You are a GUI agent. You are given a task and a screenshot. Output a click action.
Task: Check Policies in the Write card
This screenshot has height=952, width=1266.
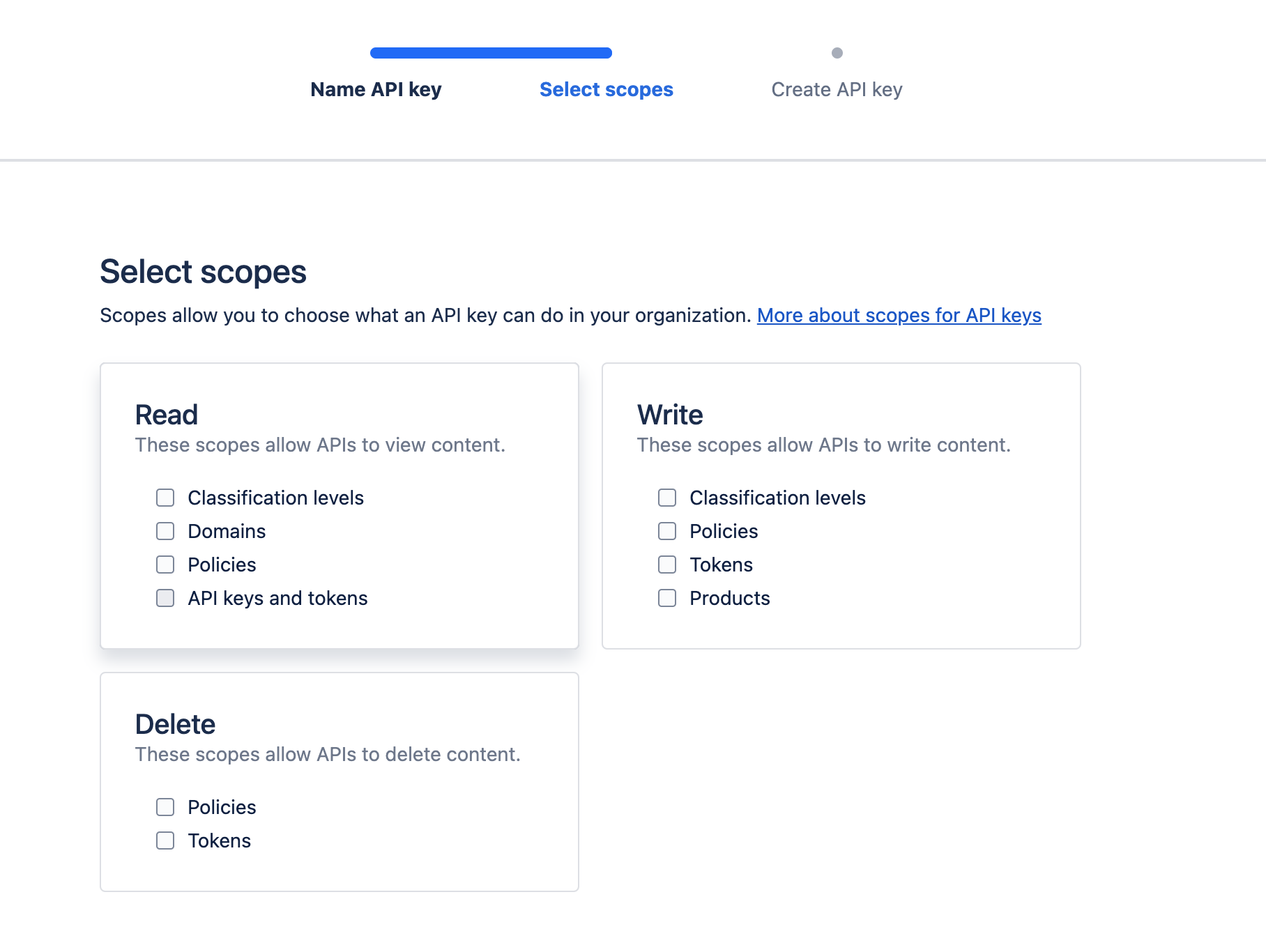(667, 531)
